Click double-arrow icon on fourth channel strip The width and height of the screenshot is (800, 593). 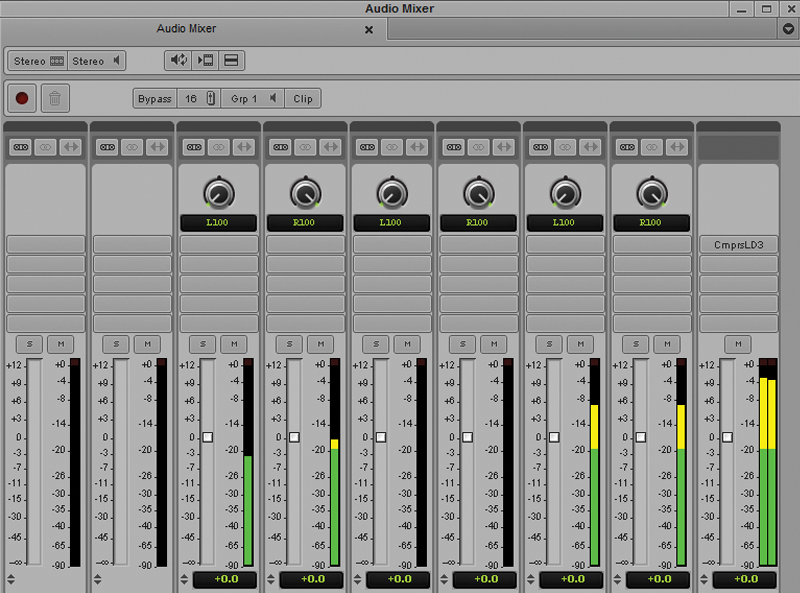tap(331, 147)
